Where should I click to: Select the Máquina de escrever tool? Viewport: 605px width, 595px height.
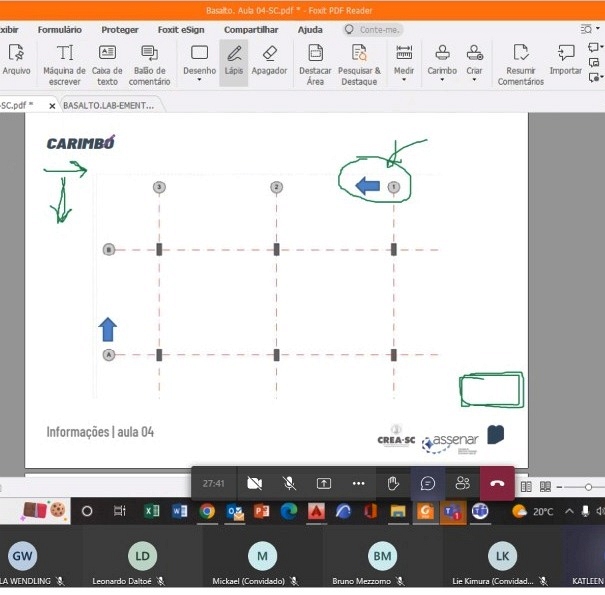pos(64,64)
